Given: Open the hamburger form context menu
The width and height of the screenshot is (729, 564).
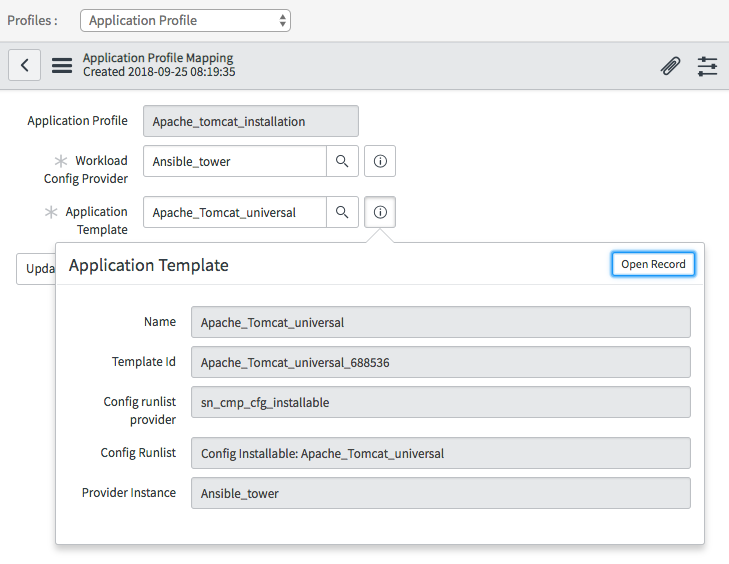Looking at the screenshot, I should 62,65.
